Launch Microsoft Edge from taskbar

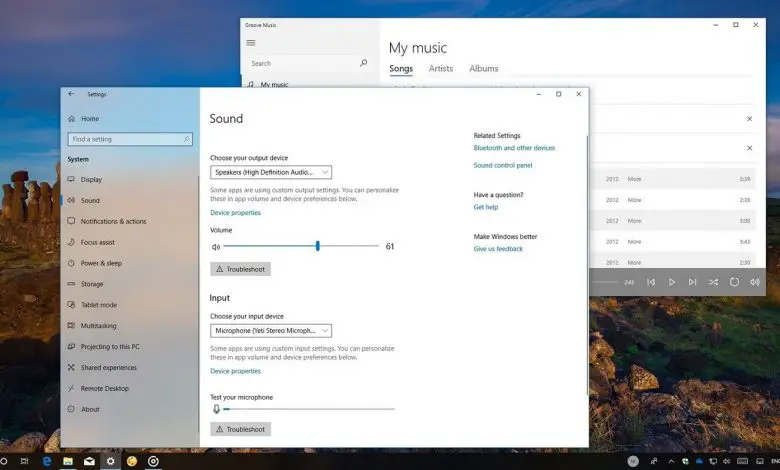[x=47, y=462]
